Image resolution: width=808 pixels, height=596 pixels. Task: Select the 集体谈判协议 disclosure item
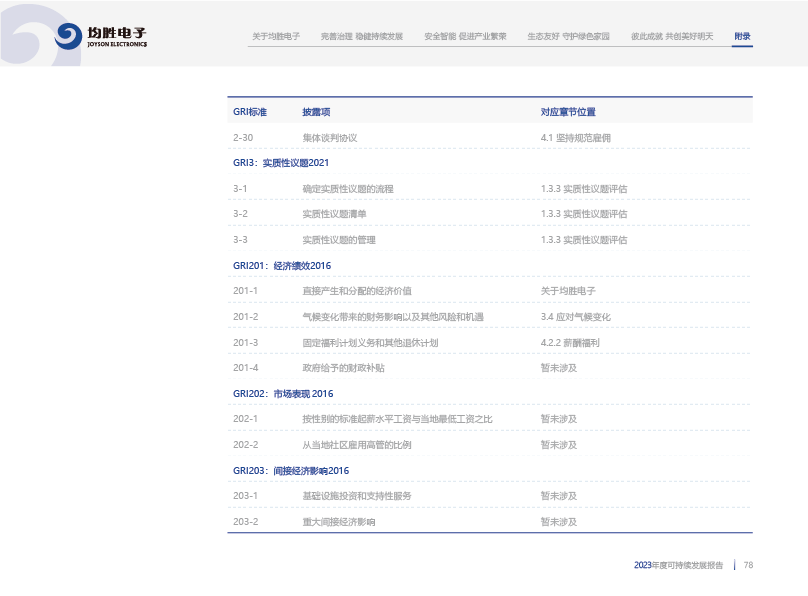329,138
